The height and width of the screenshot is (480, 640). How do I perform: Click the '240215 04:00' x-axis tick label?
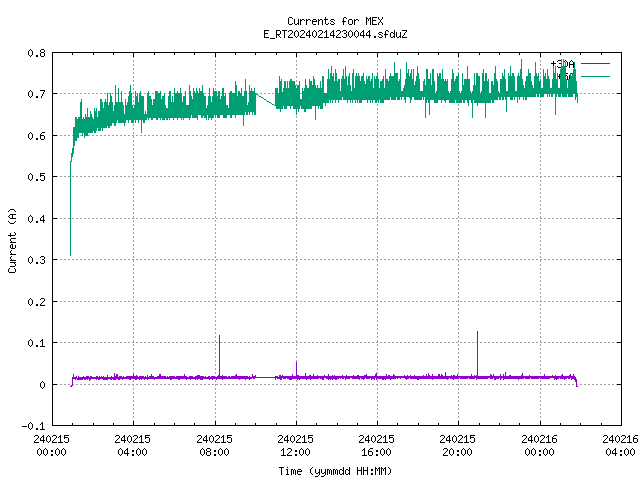(x=132, y=445)
